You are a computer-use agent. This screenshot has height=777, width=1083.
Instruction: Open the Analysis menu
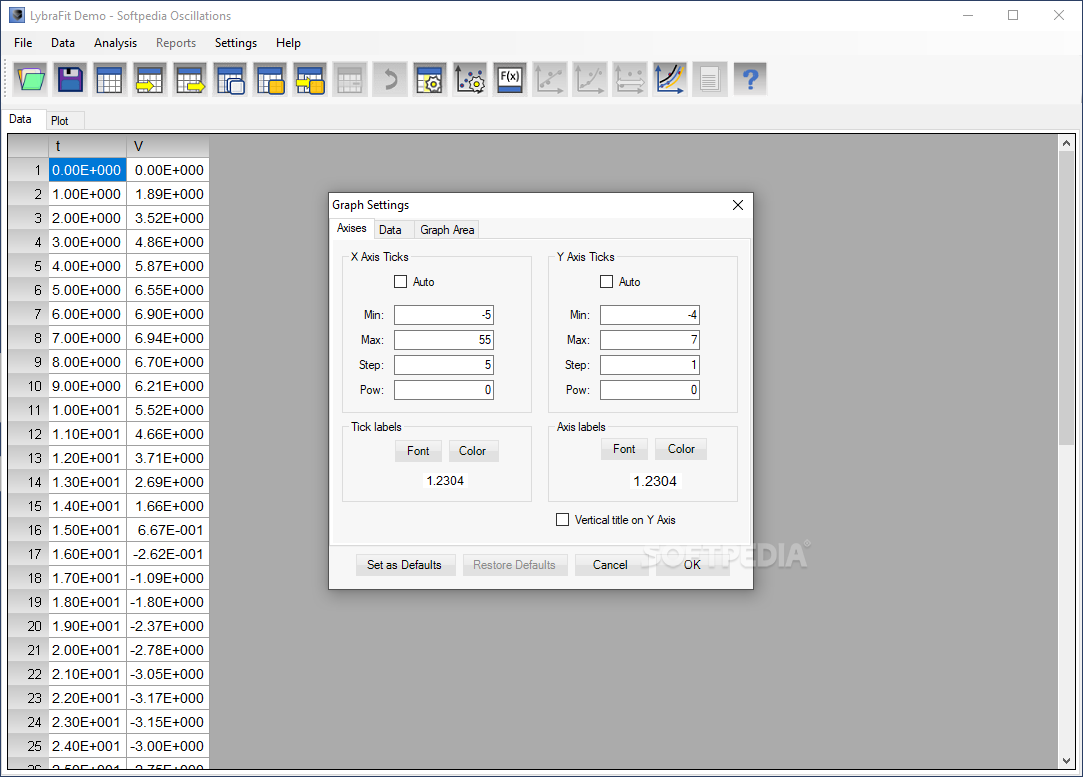(115, 43)
